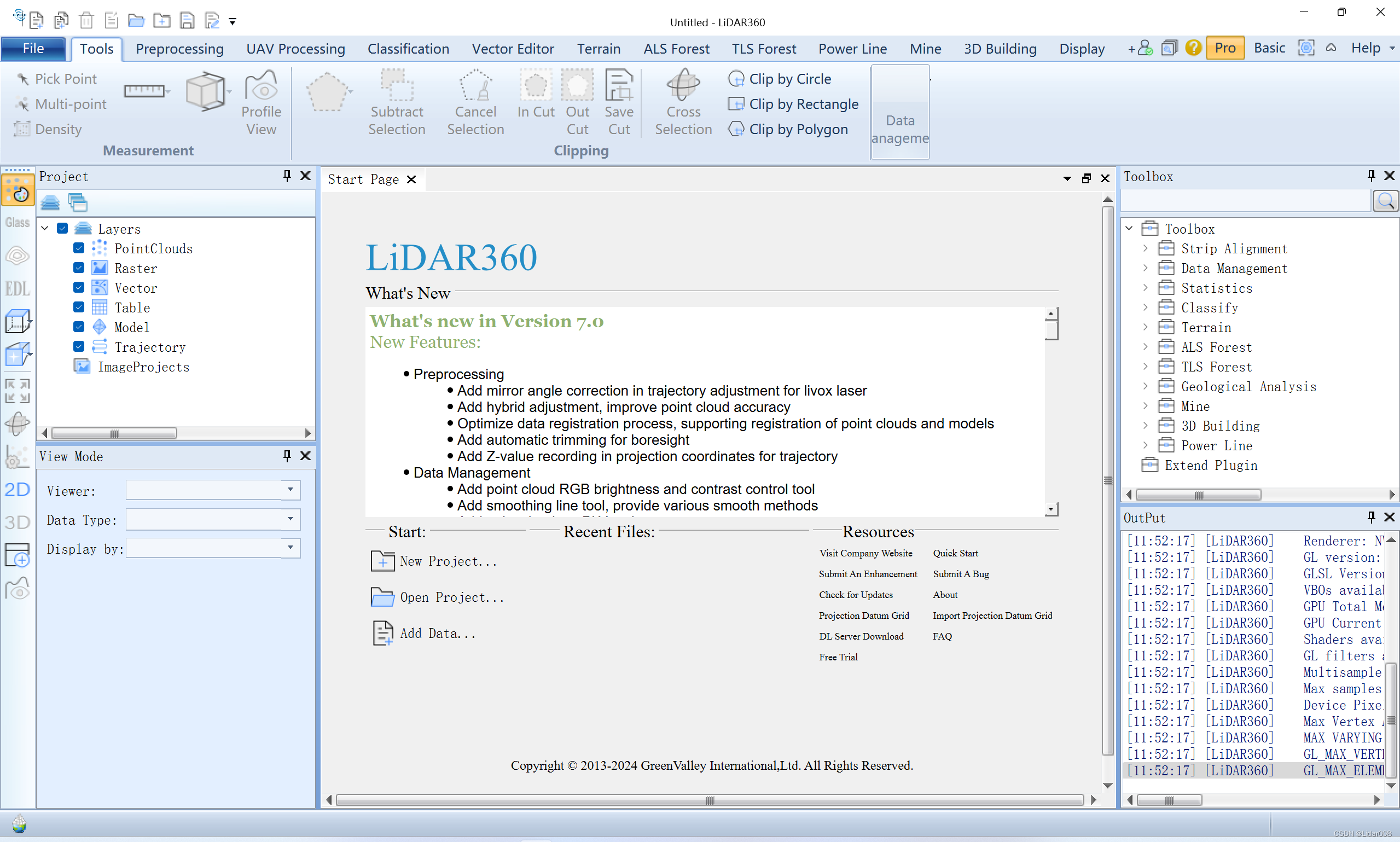1400x842 pixels.
Task: Choose the In Cut tool
Action: [536, 94]
